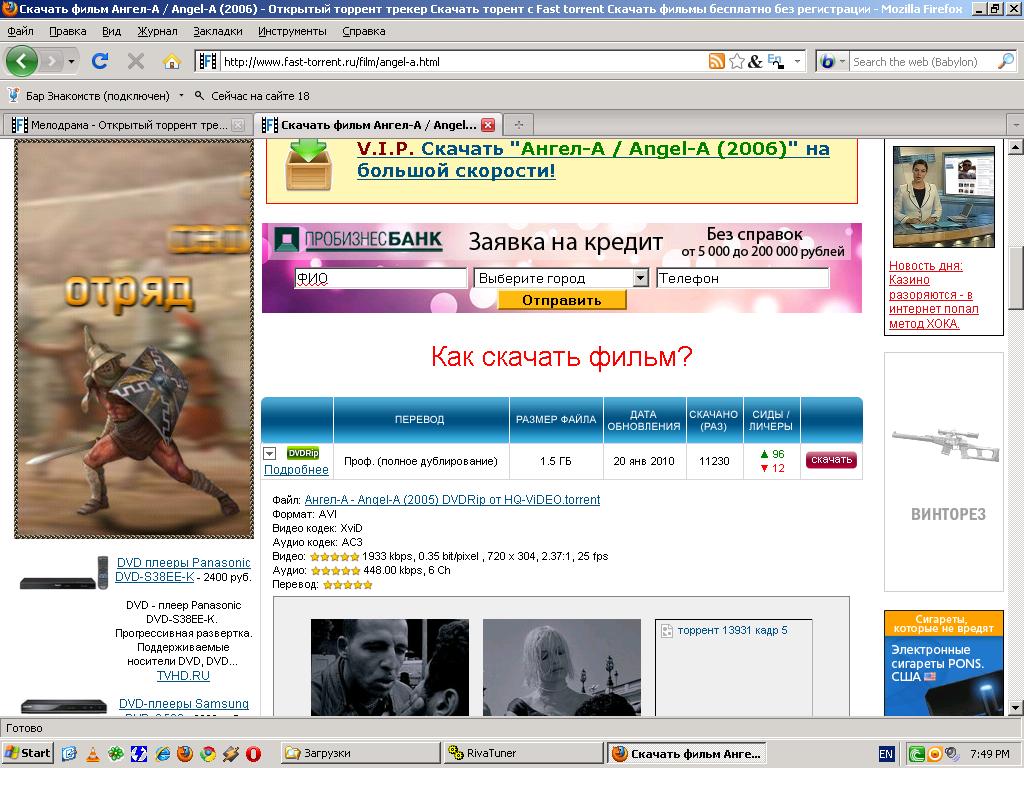The image size is (1024, 790).
Task: Collapse the DVDRip torrent details arrow
Action: click(x=269, y=454)
